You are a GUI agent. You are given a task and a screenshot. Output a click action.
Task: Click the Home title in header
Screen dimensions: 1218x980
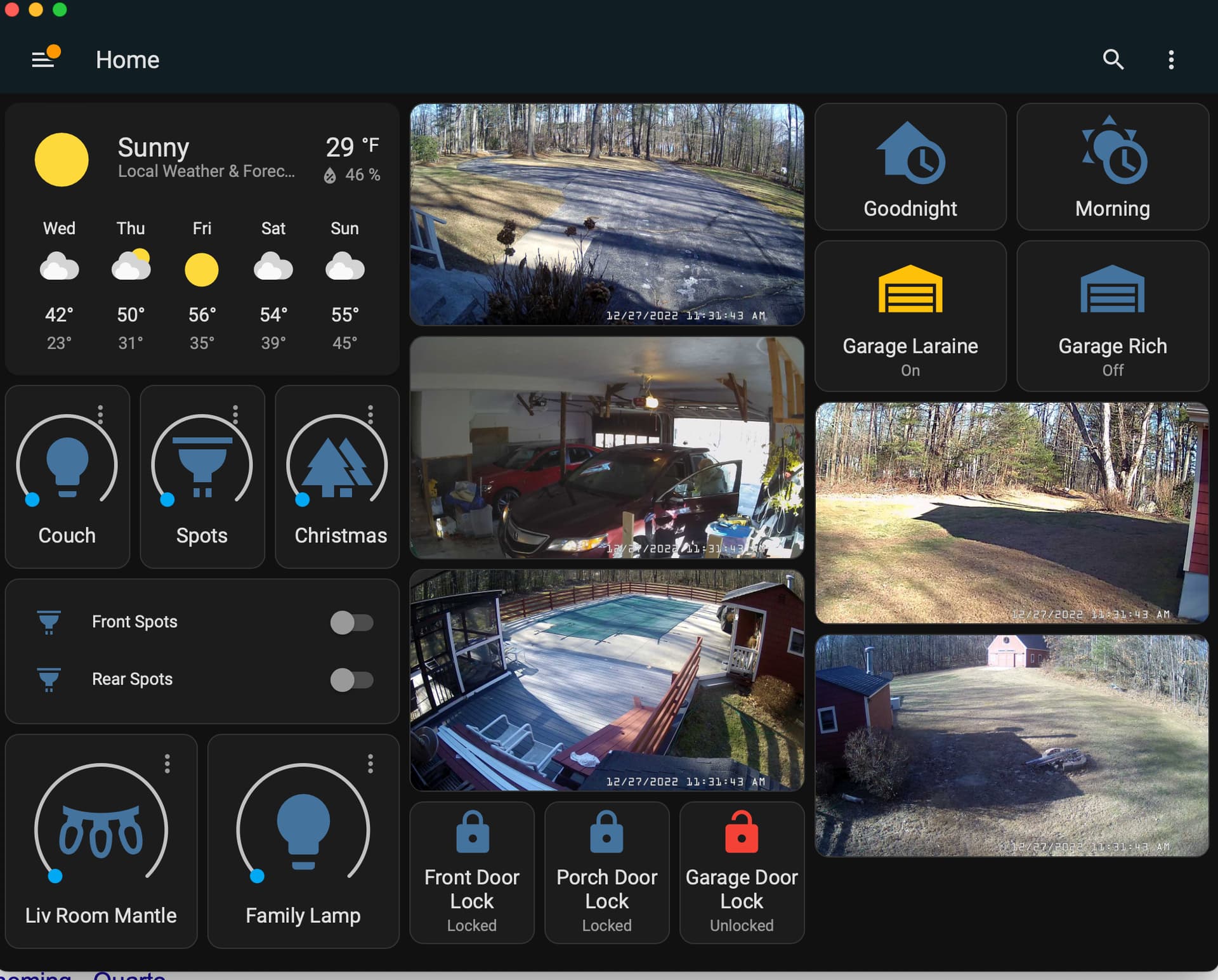point(128,60)
